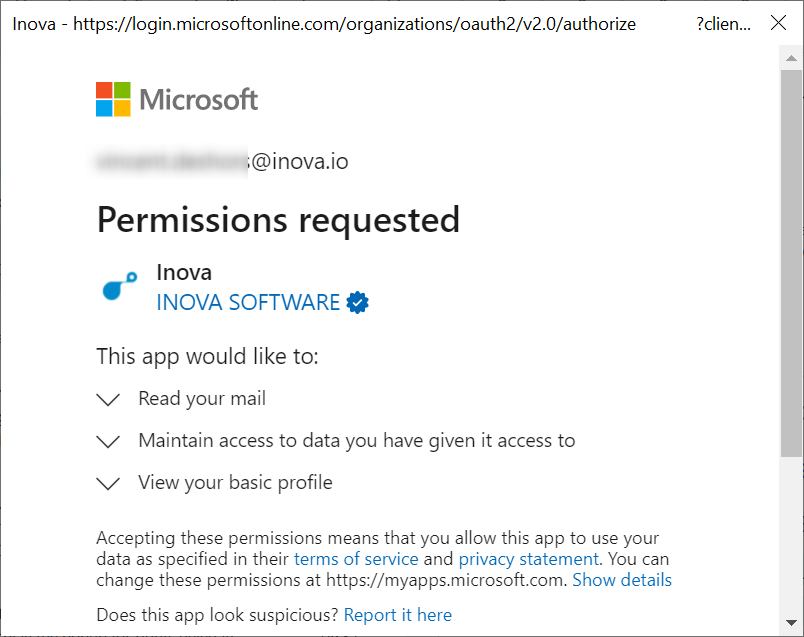Viewport: 804px width, 637px height.
Task: Expand the Read your mail chevron
Action: click(108, 400)
